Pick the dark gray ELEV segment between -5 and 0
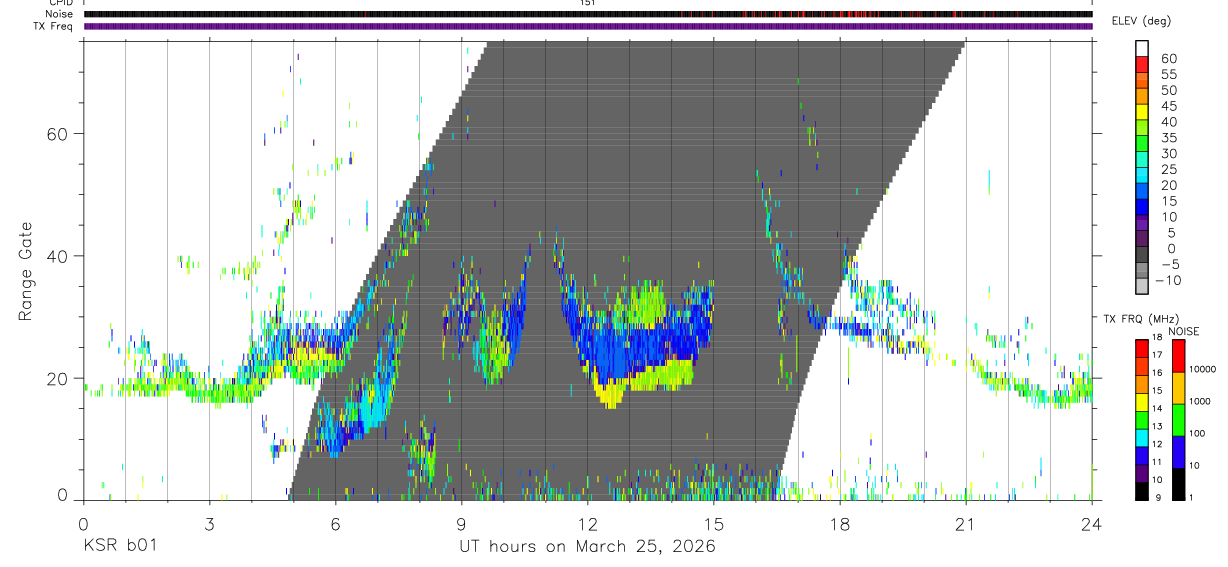 tap(1143, 256)
